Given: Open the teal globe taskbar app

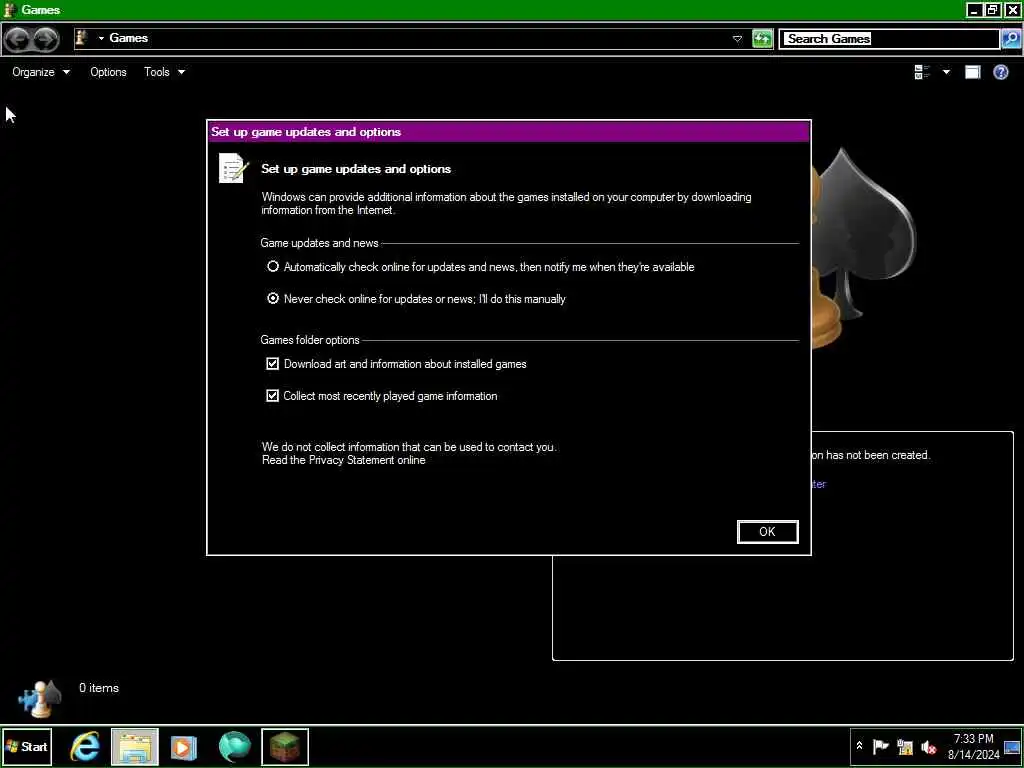Looking at the screenshot, I should click(x=234, y=746).
